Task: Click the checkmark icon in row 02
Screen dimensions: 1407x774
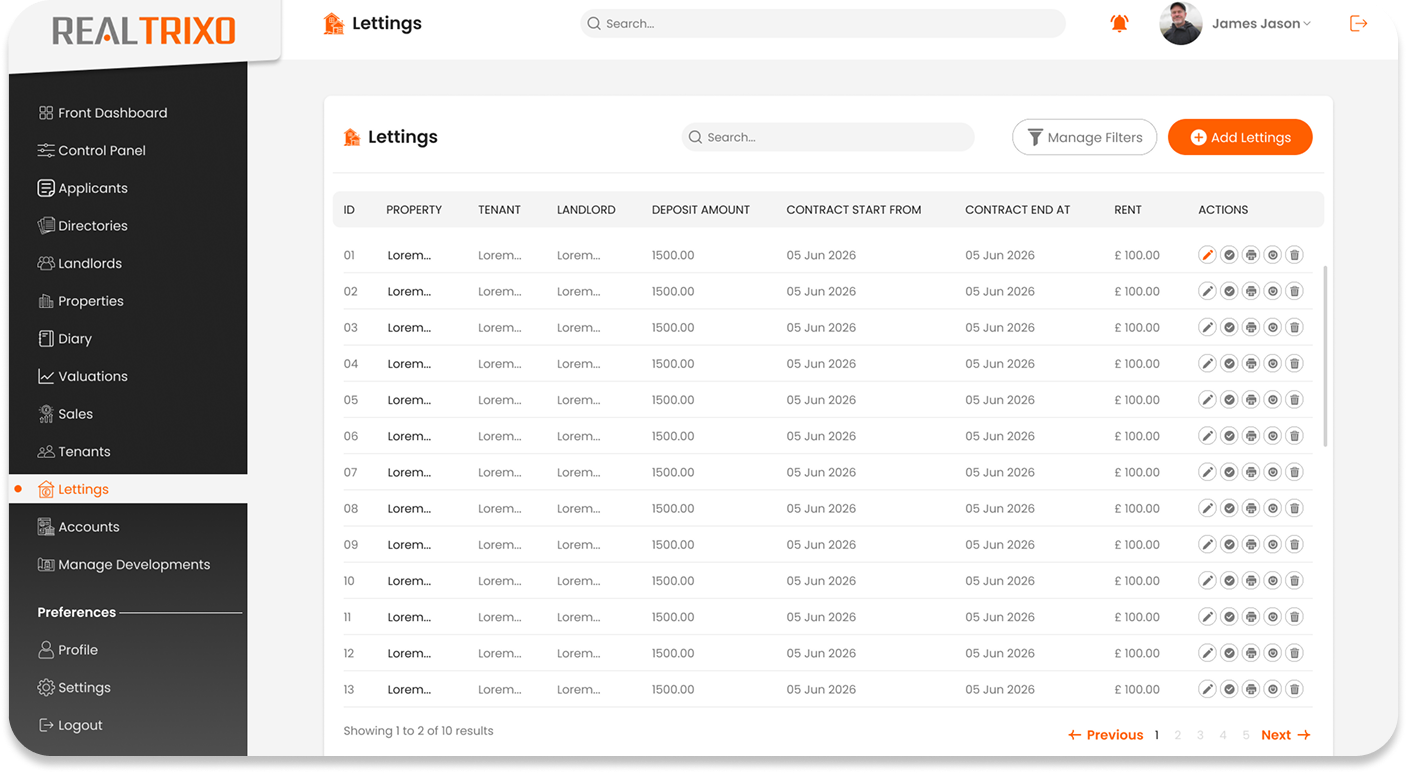Action: pos(1229,291)
